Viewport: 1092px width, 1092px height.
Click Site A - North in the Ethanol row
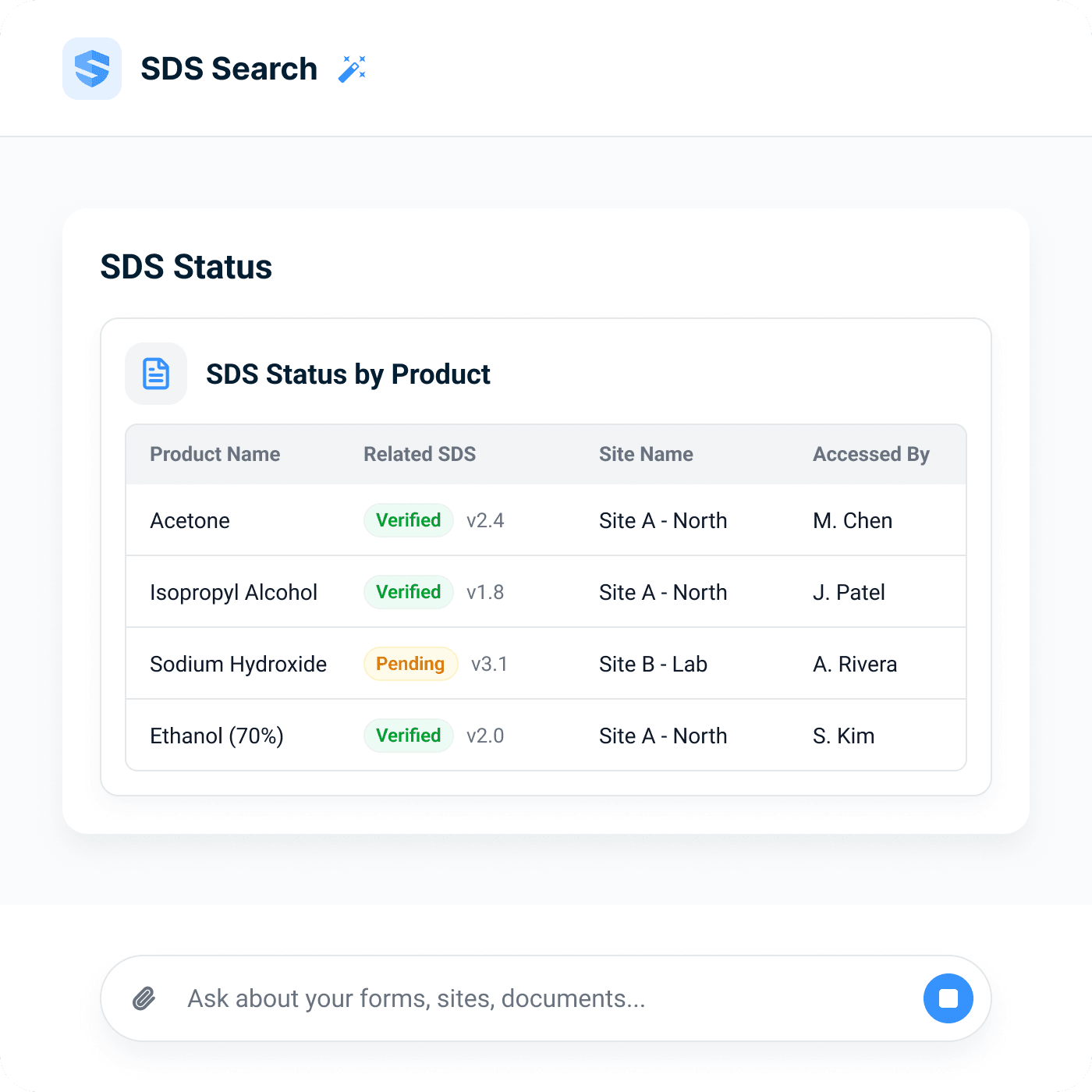pos(663,736)
